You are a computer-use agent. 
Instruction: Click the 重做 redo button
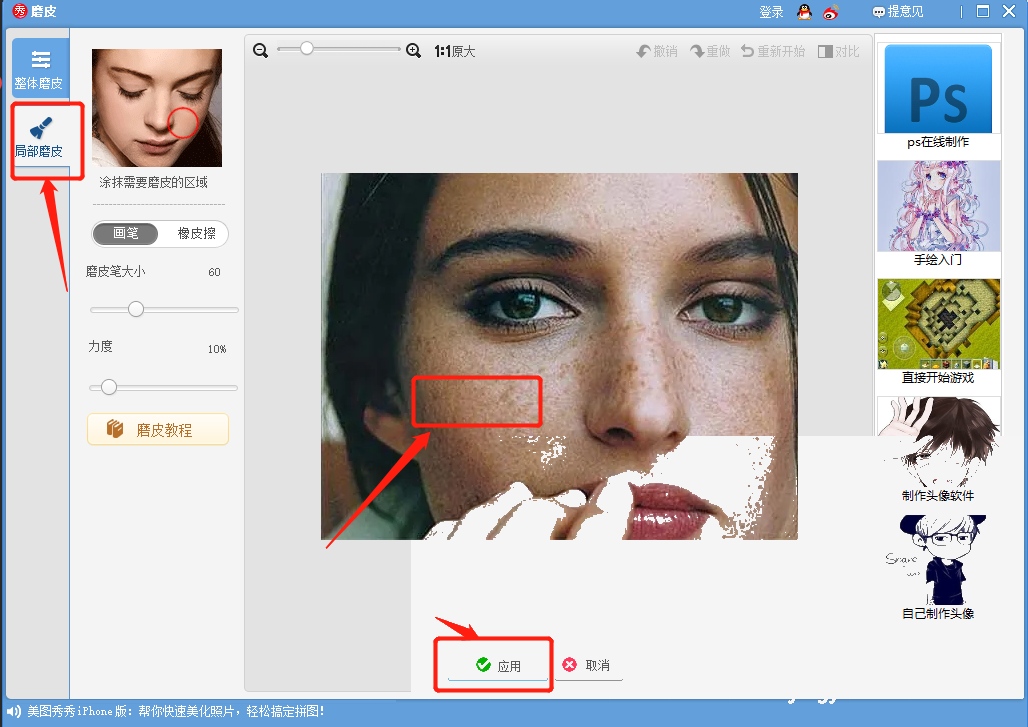[710, 51]
